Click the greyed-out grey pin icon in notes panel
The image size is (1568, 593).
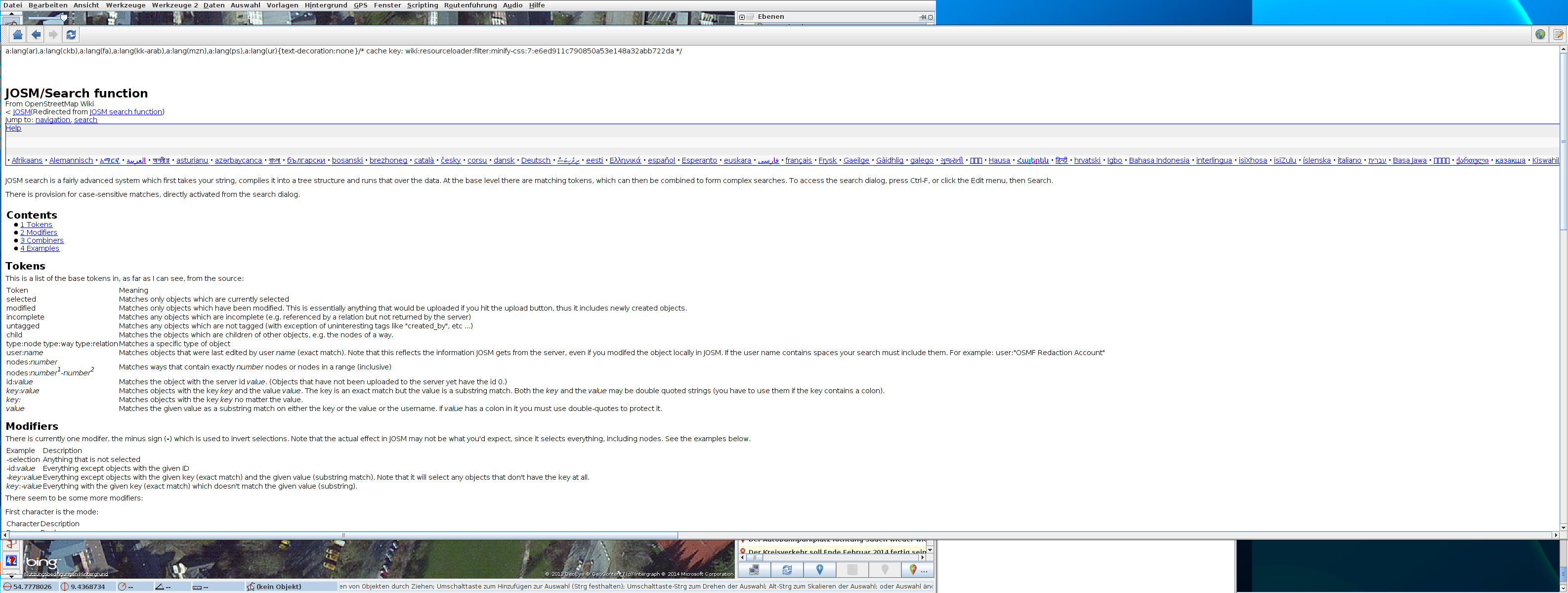pyautogui.click(x=885, y=570)
